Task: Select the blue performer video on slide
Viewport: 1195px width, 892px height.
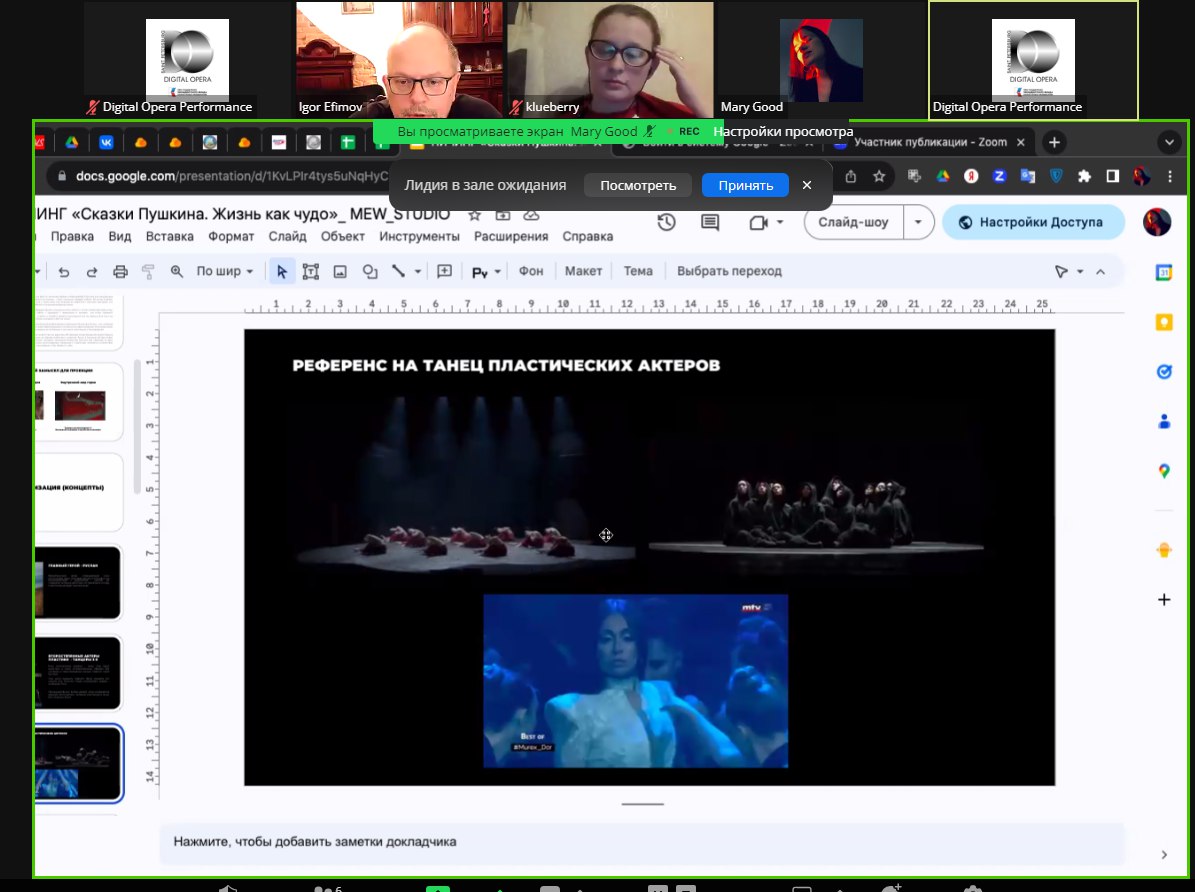Action: click(x=636, y=681)
